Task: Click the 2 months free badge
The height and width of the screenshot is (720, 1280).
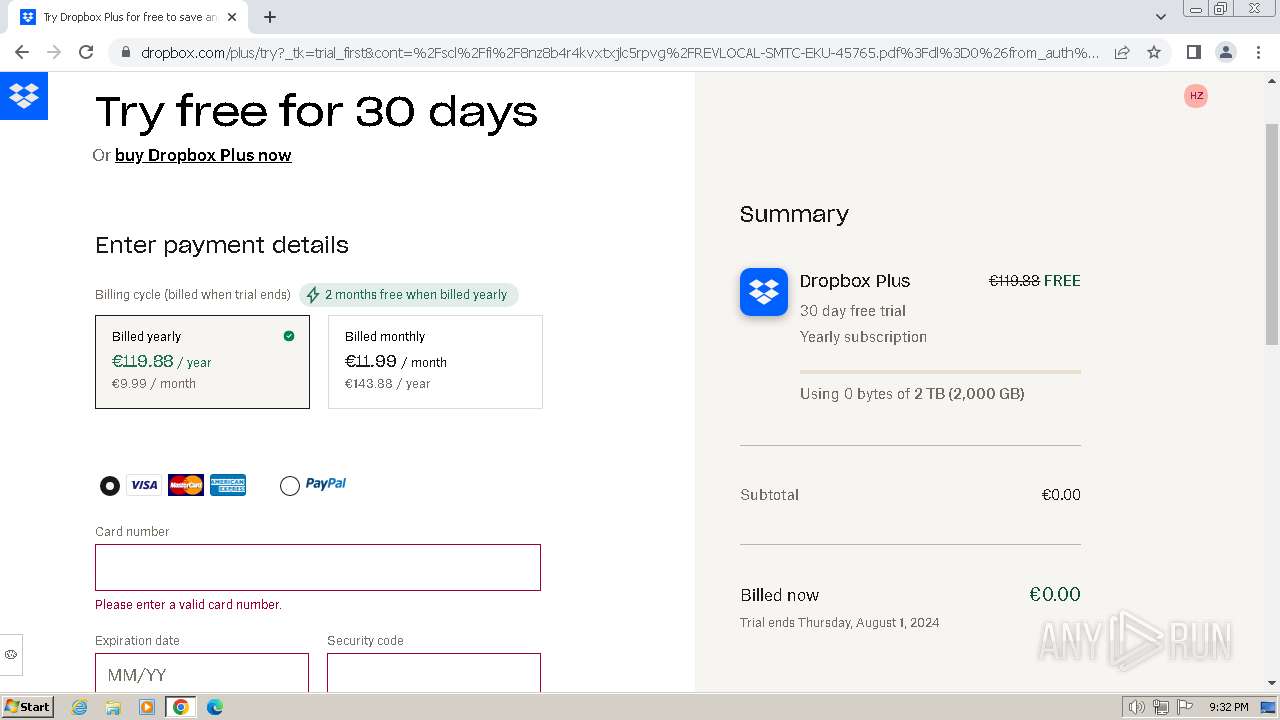Action: pyautogui.click(x=409, y=295)
